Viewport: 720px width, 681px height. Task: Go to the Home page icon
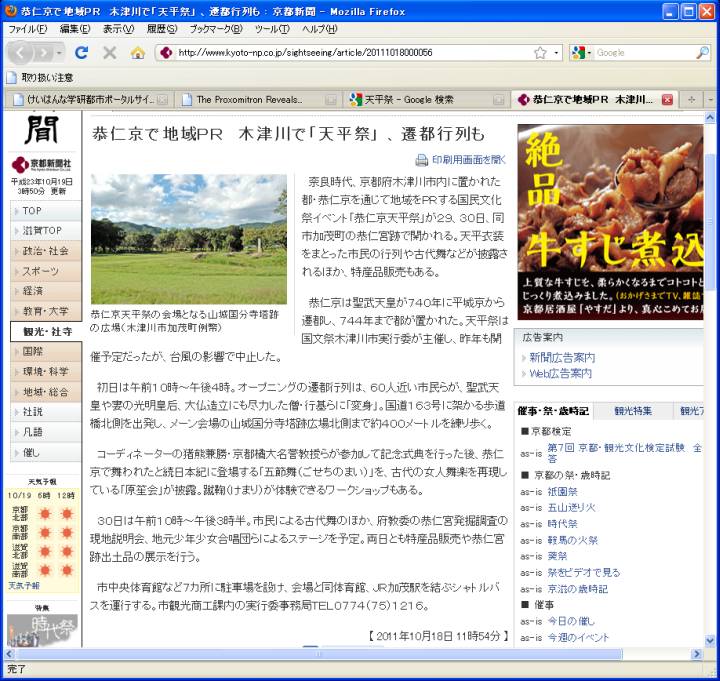[x=138, y=53]
